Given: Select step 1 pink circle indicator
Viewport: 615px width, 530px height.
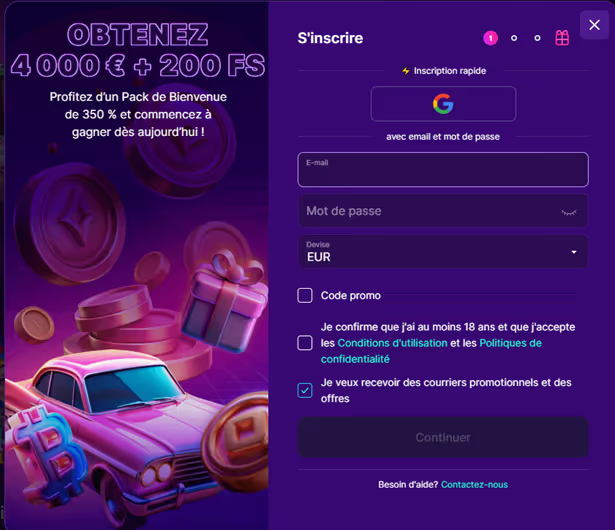Looking at the screenshot, I should tap(490, 38).
